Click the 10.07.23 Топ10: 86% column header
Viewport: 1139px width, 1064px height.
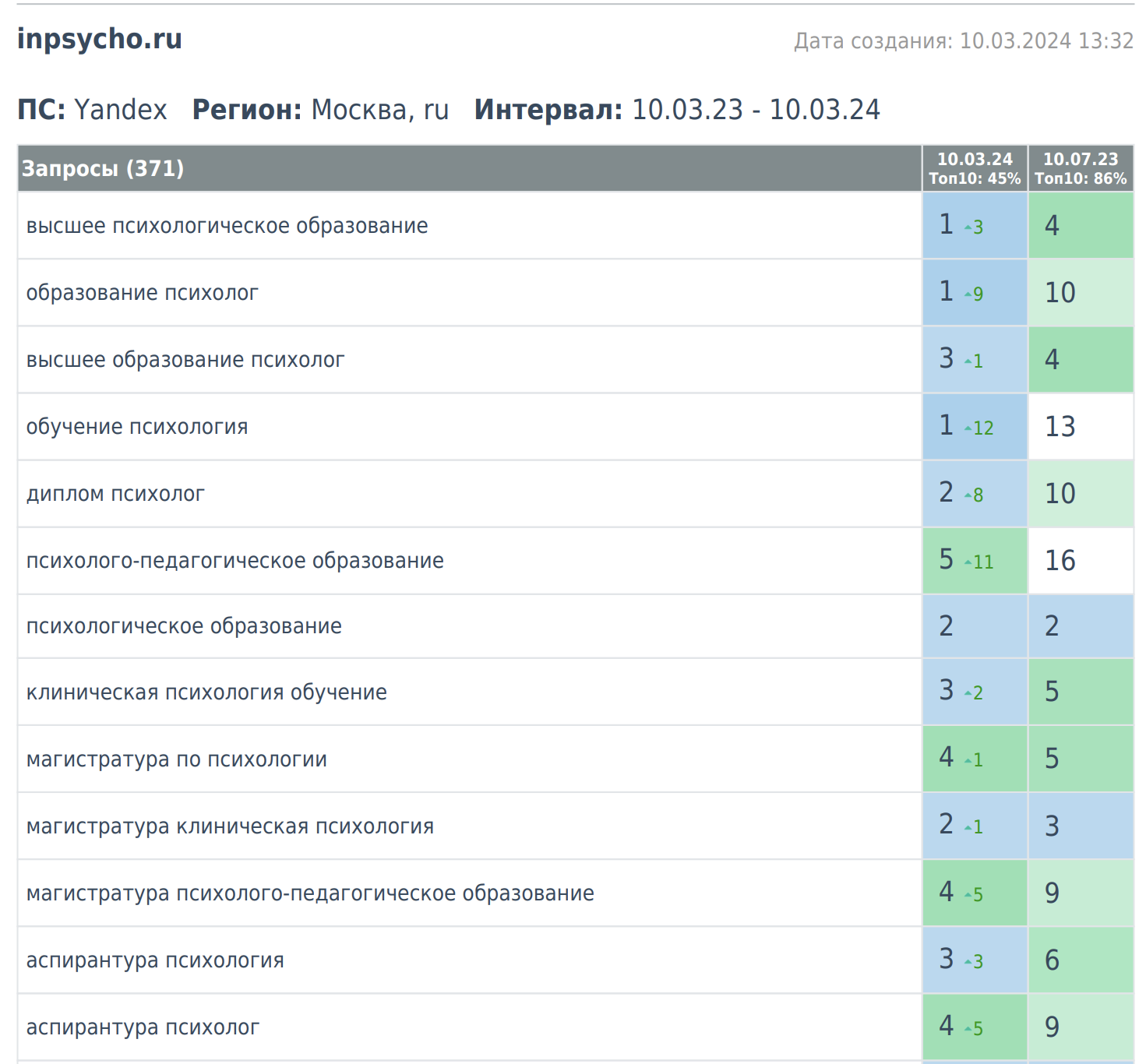click(1081, 168)
